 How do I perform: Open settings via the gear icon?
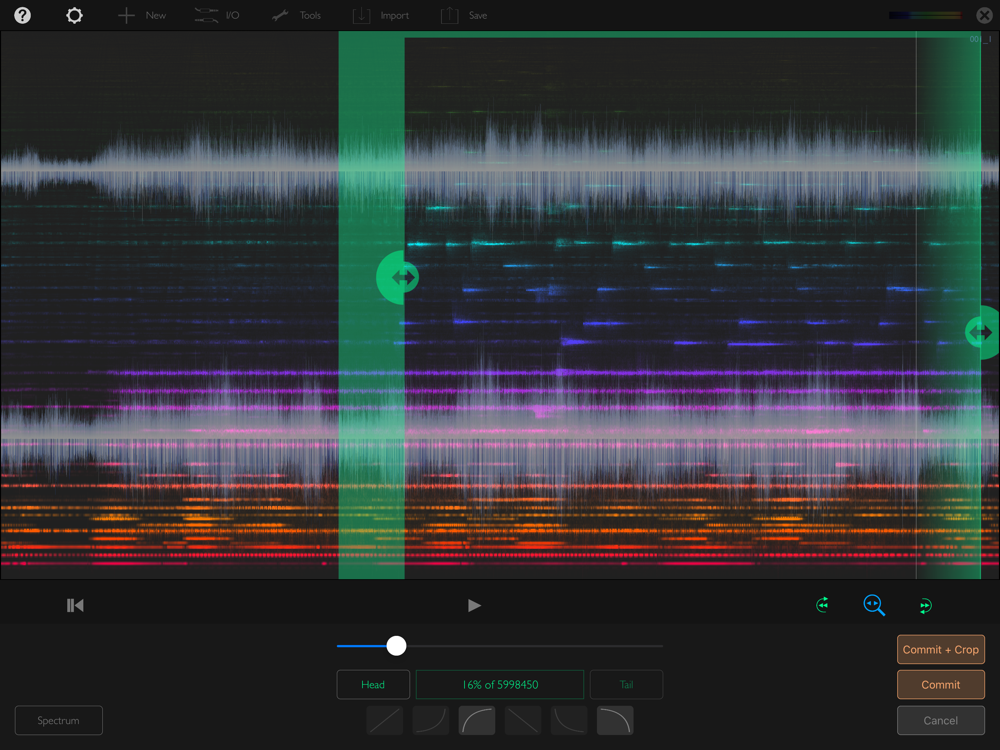[74, 16]
